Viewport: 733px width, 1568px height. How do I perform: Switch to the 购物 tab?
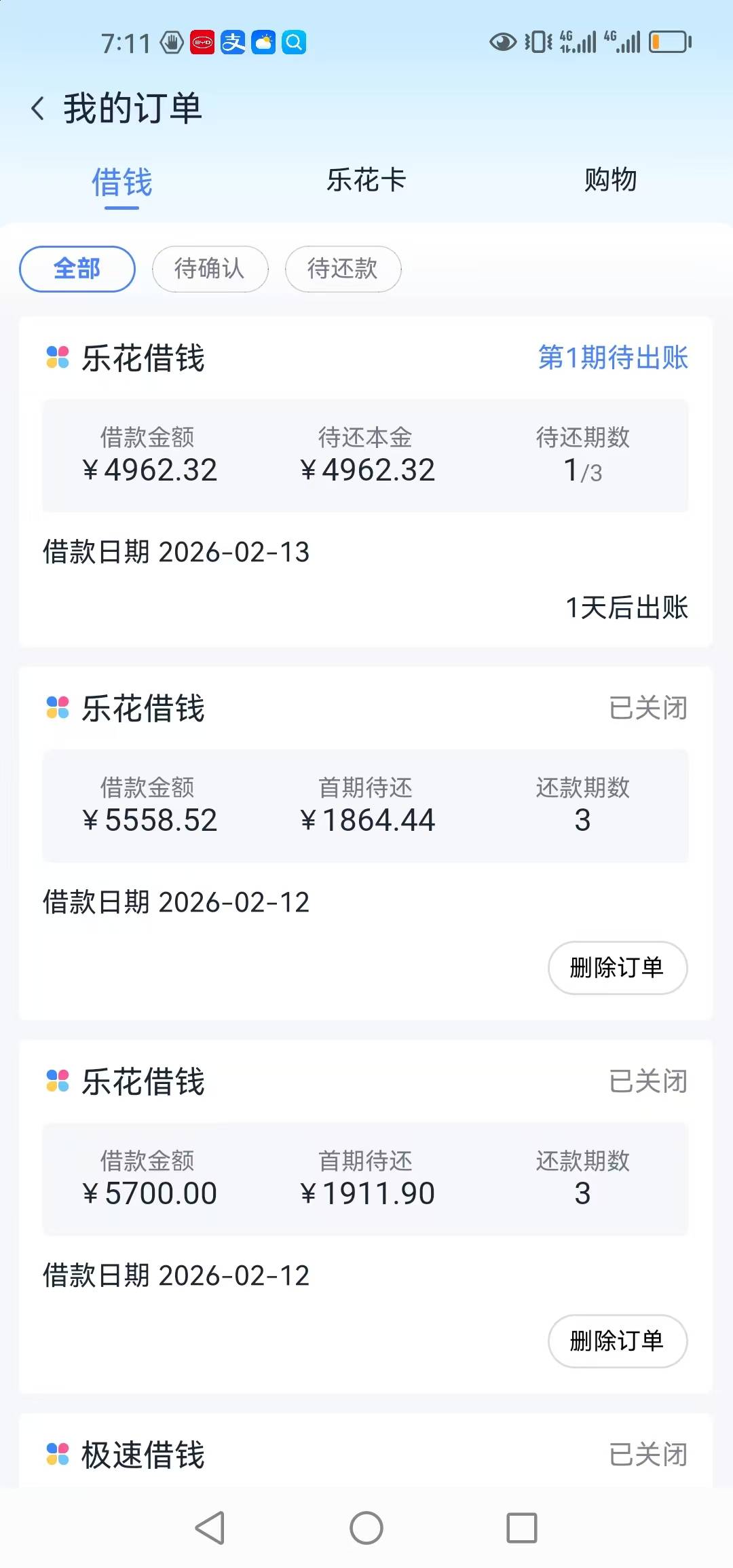point(610,181)
